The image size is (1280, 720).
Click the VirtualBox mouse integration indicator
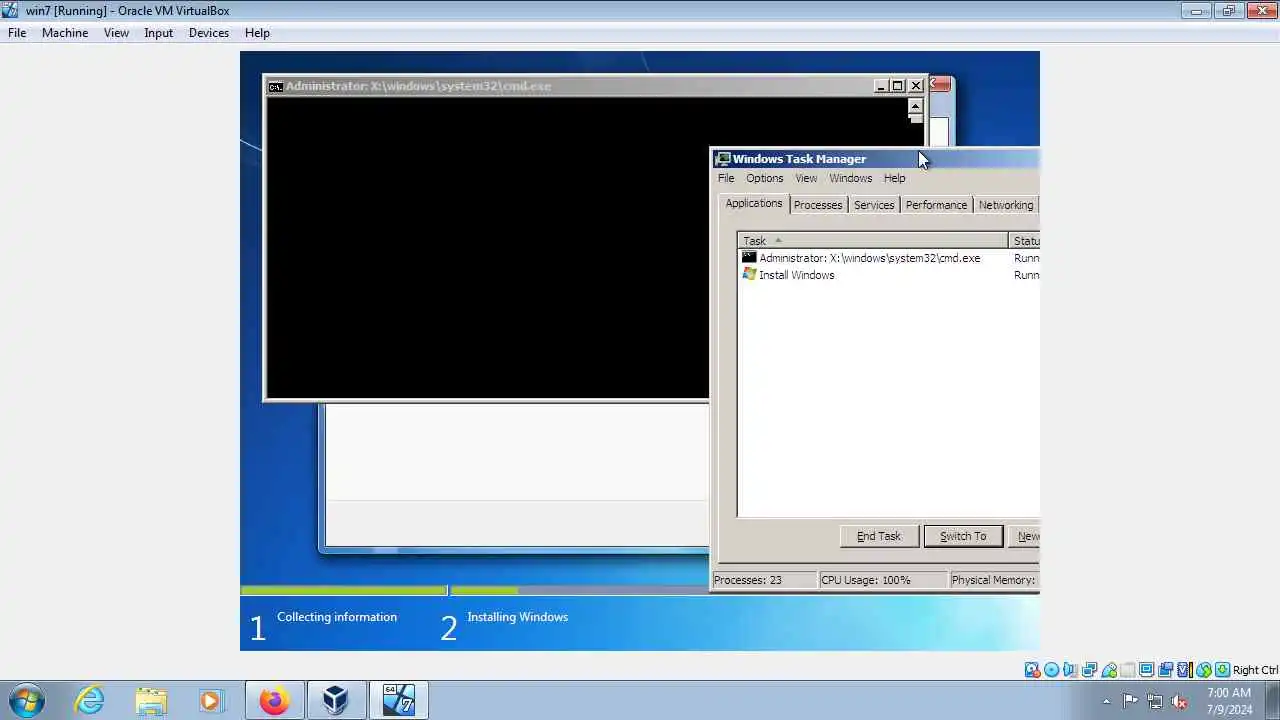point(1203,670)
